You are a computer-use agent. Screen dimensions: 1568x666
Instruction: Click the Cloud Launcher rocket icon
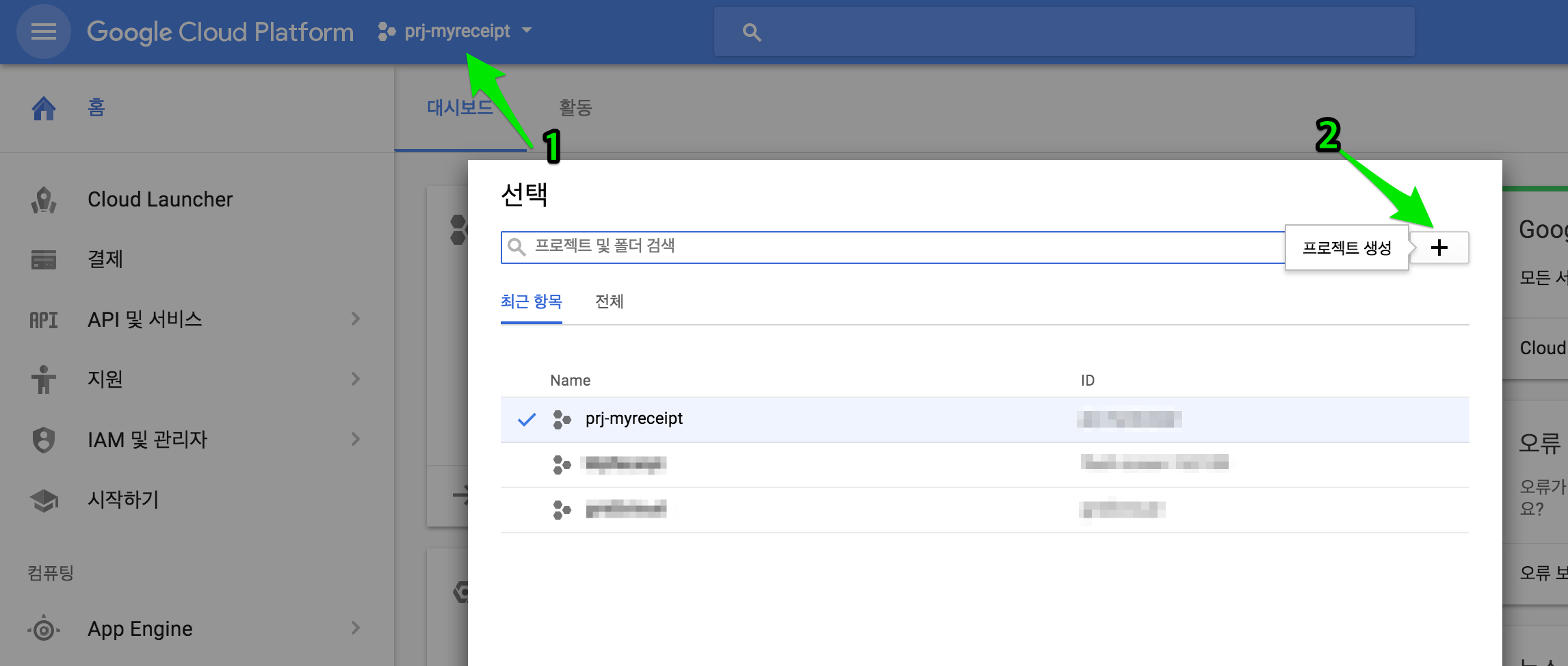click(44, 200)
